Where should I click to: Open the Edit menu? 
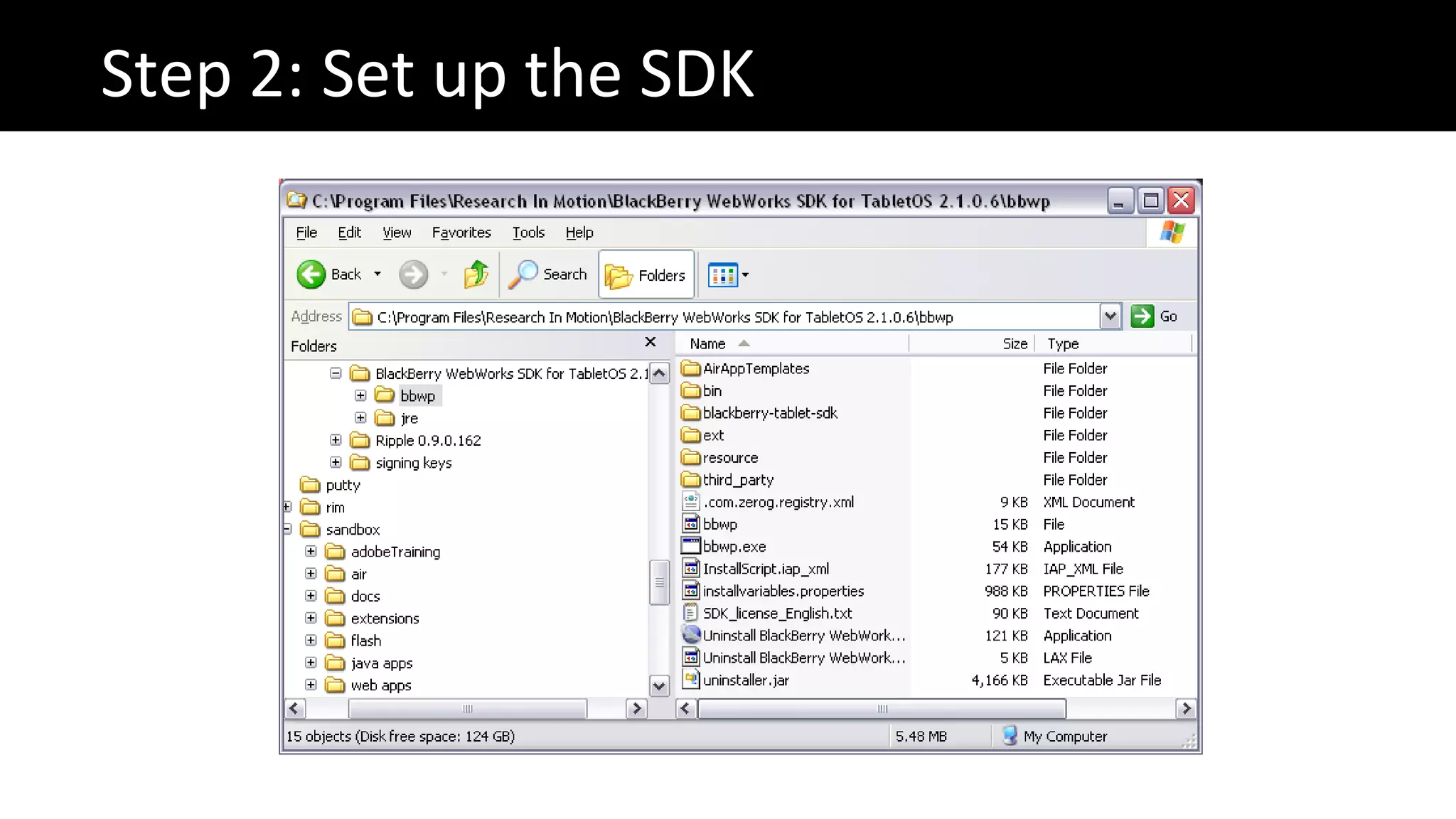coord(349,232)
